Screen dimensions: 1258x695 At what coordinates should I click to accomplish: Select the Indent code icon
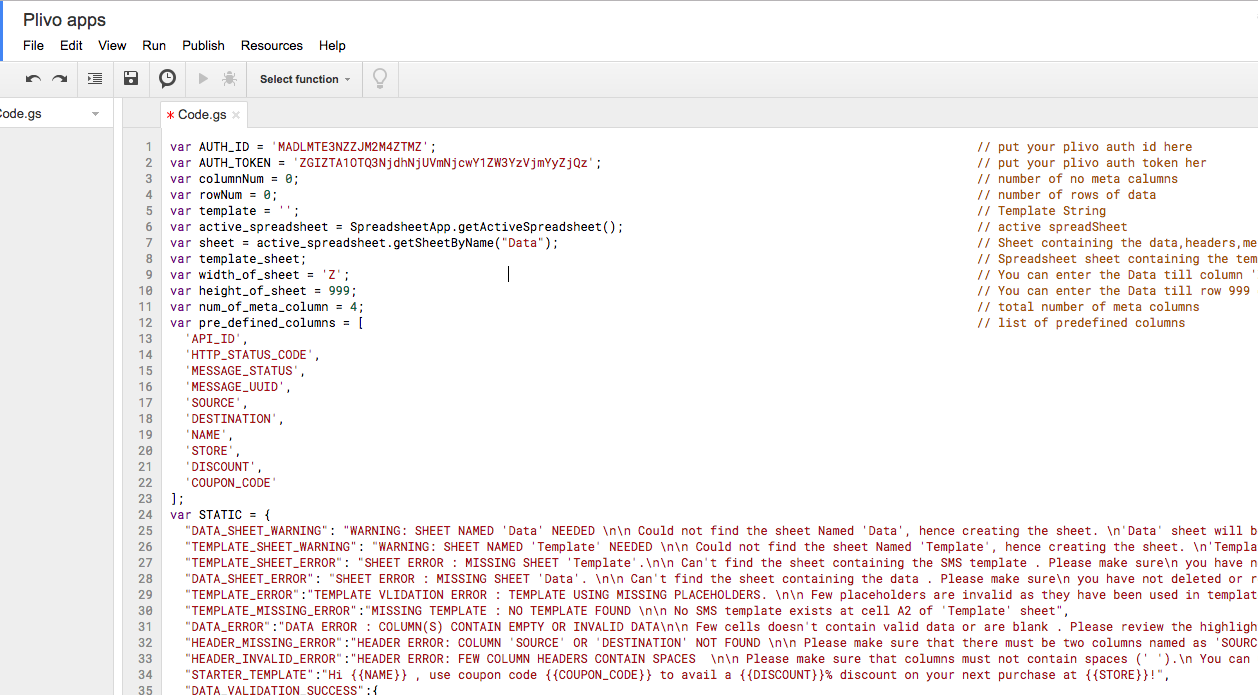click(x=95, y=78)
